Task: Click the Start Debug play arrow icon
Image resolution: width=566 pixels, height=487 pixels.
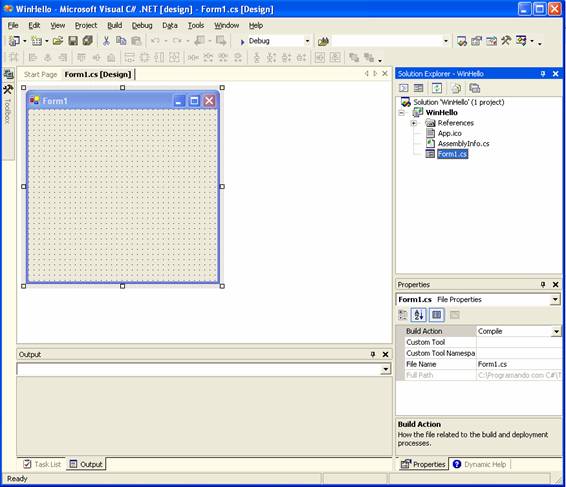Action: click(x=242, y=42)
